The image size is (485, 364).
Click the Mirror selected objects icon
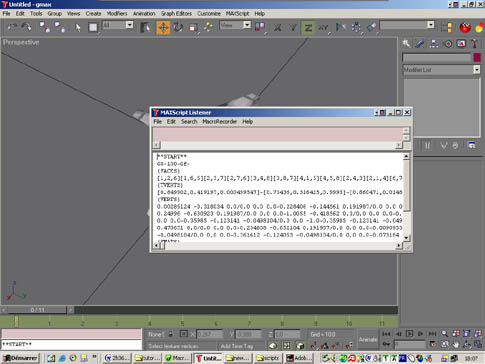click(x=341, y=27)
